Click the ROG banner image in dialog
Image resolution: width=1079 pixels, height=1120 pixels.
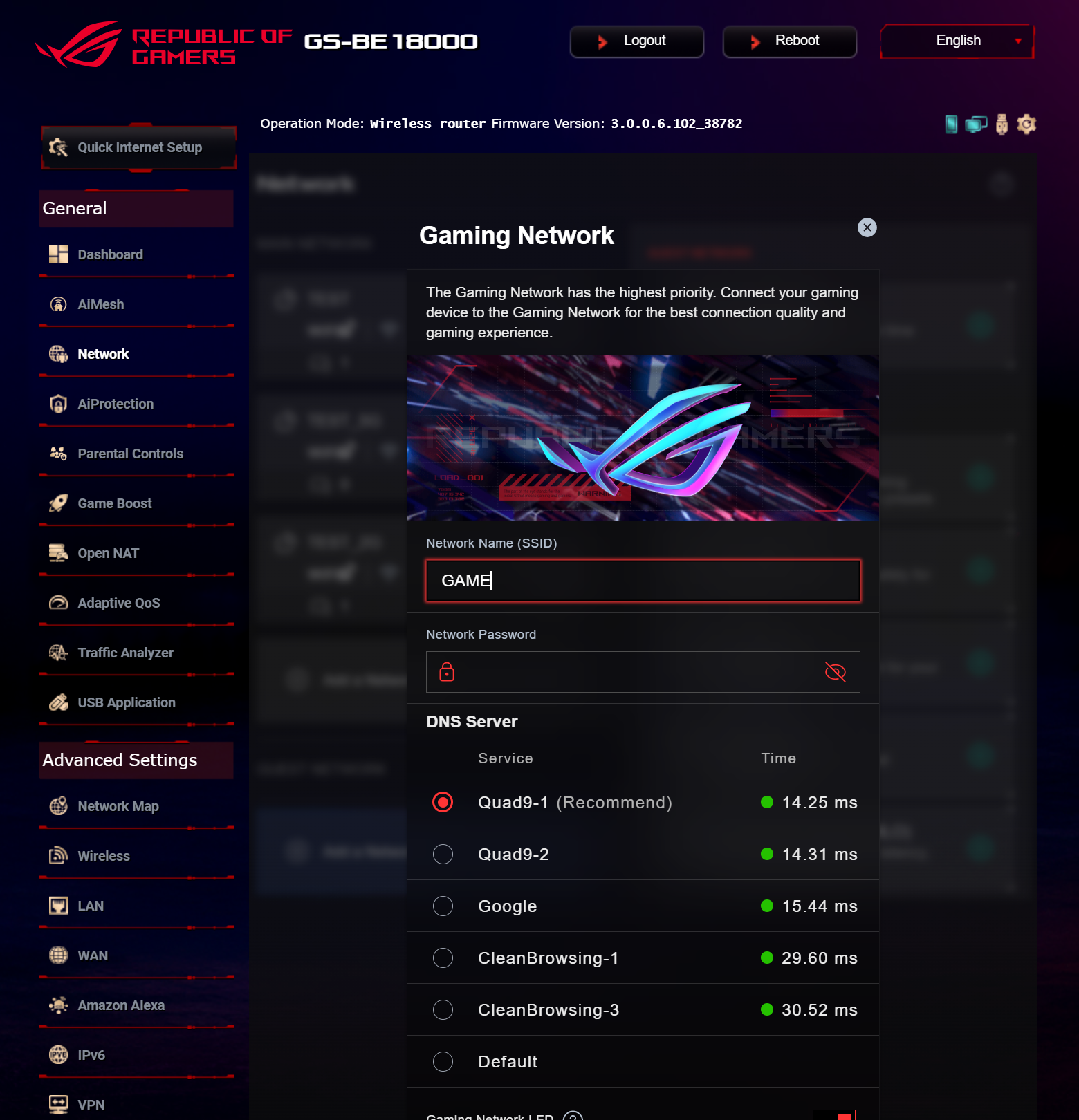[x=643, y=438]
